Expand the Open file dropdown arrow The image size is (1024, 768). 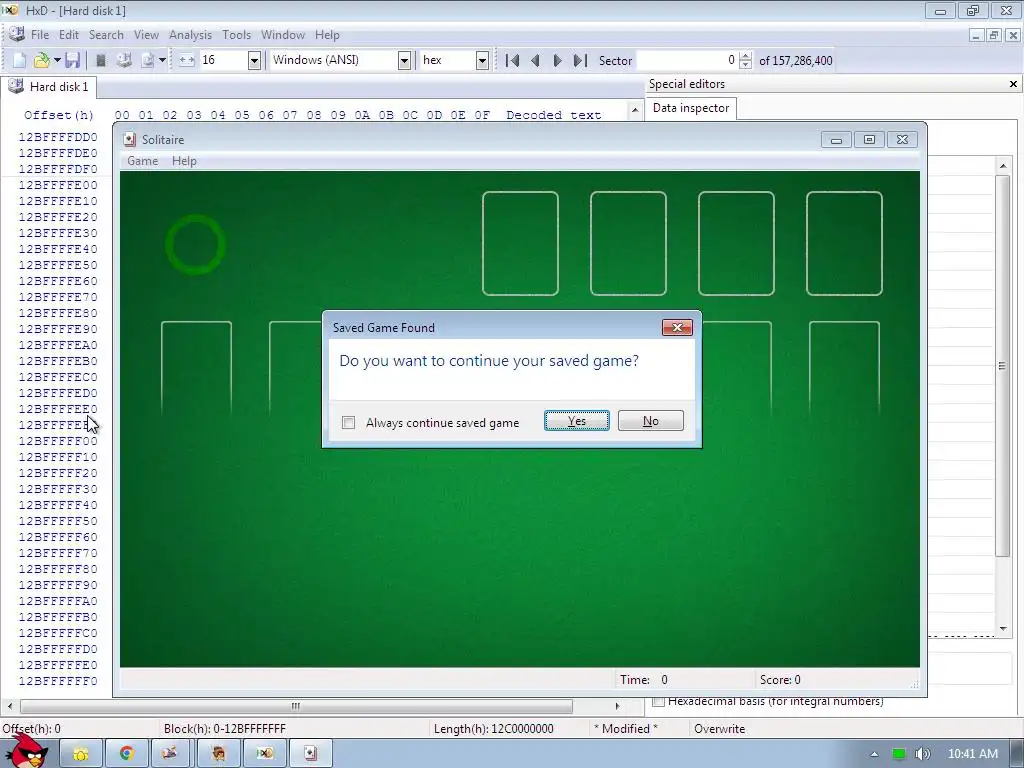57,60
